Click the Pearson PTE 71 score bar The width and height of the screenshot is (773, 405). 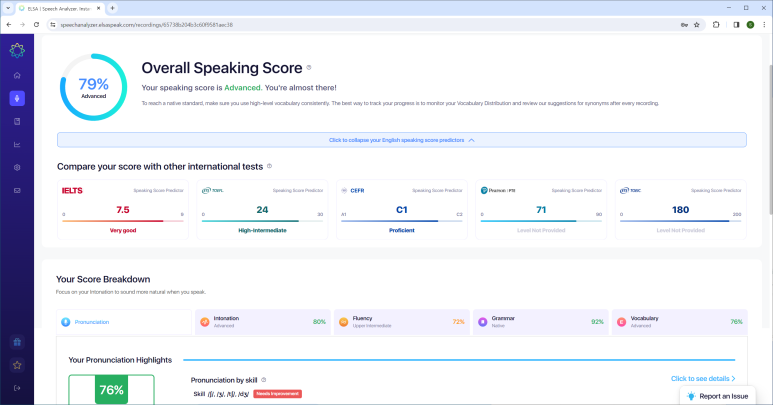pos(541,221)
